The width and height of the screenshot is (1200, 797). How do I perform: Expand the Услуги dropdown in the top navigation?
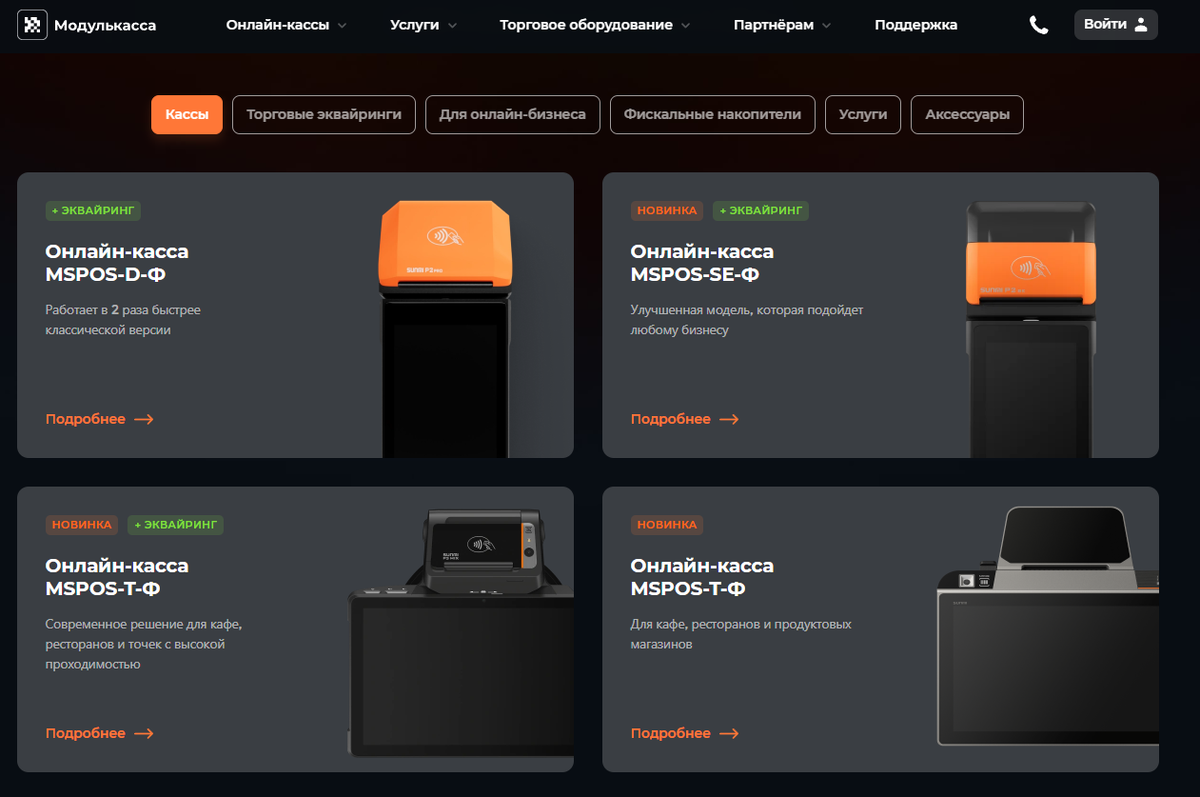pyautogui.click(x=423, y=25)
